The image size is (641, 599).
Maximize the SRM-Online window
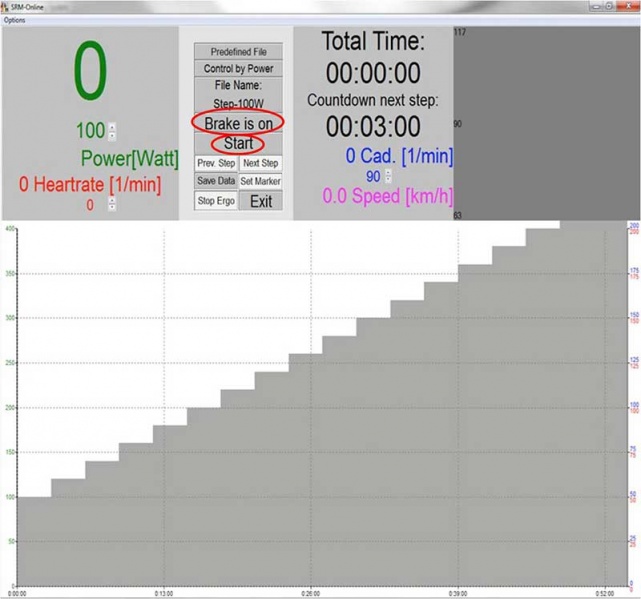coord(609,6)
